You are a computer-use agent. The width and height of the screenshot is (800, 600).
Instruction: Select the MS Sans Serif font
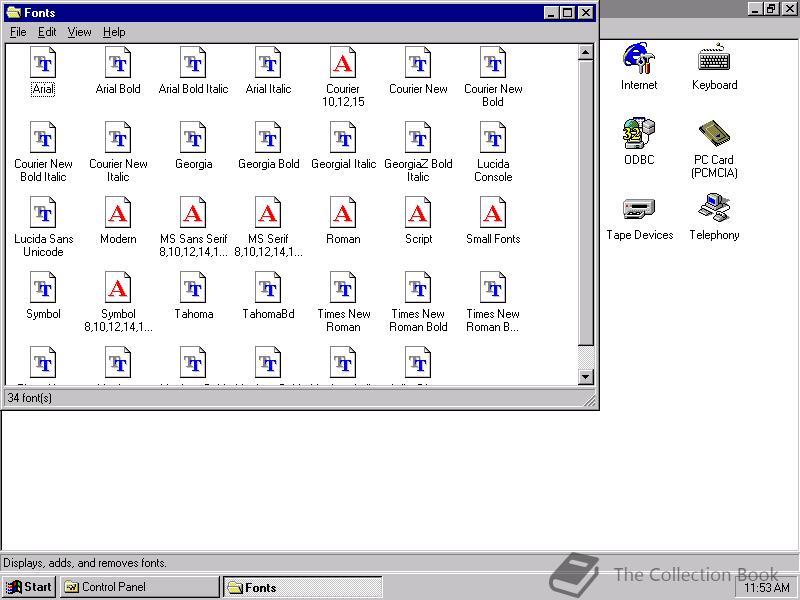click(x=193, y=213)
